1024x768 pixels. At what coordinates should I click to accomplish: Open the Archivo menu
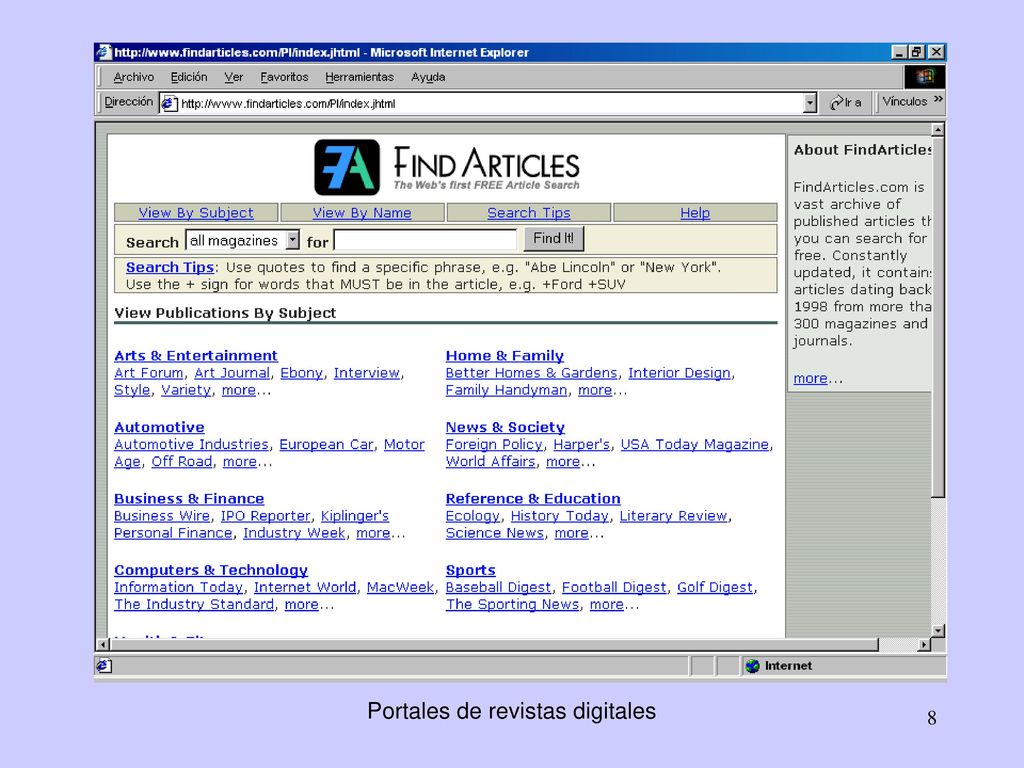[134, 77]
